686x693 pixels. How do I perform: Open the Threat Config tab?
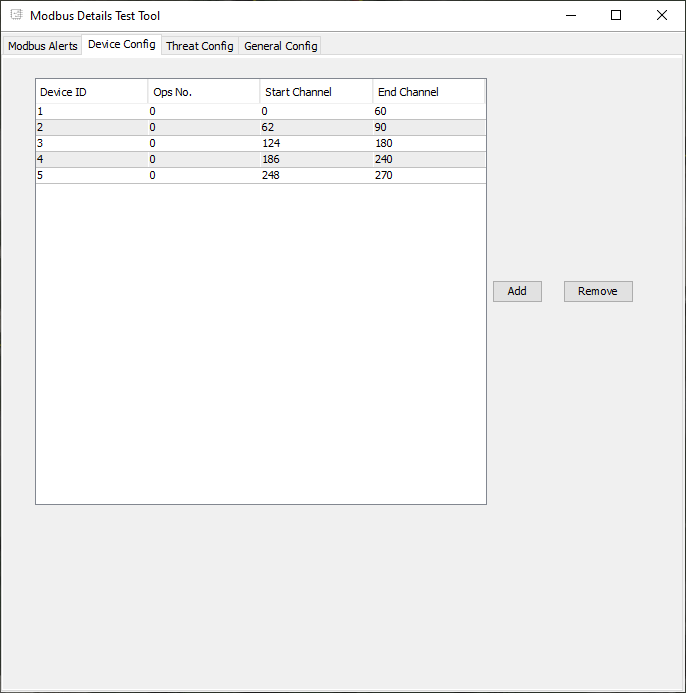(200, 46)
